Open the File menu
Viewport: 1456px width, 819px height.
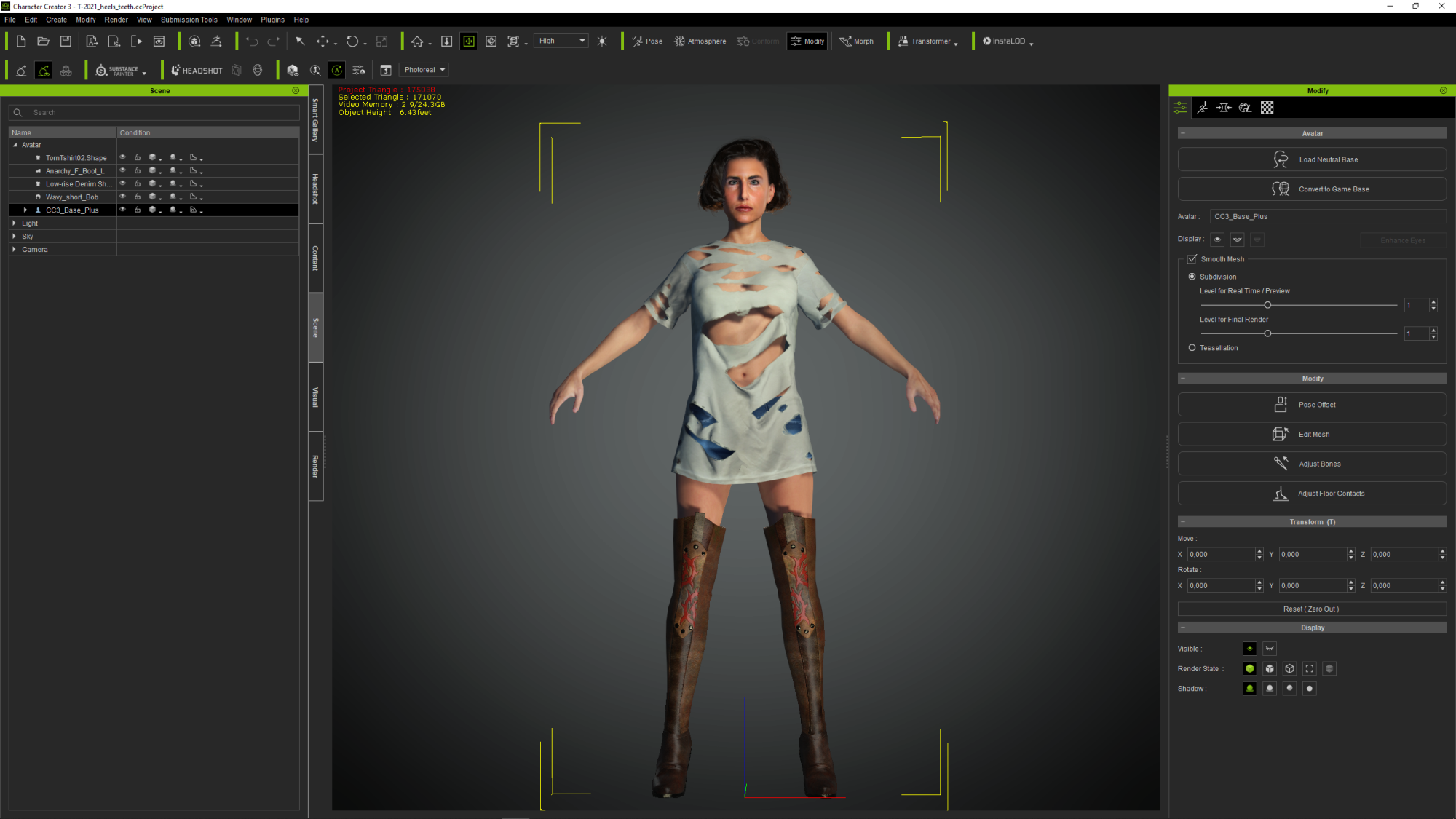click(x=10, y=20)
